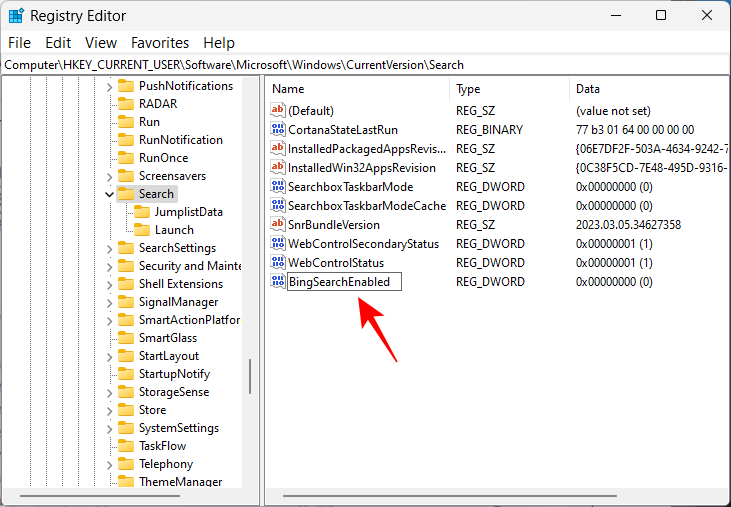Screen dimensions: 731x507
Task: Click the BingSearchEnabled name edit box
Action: tap(344, 282)
